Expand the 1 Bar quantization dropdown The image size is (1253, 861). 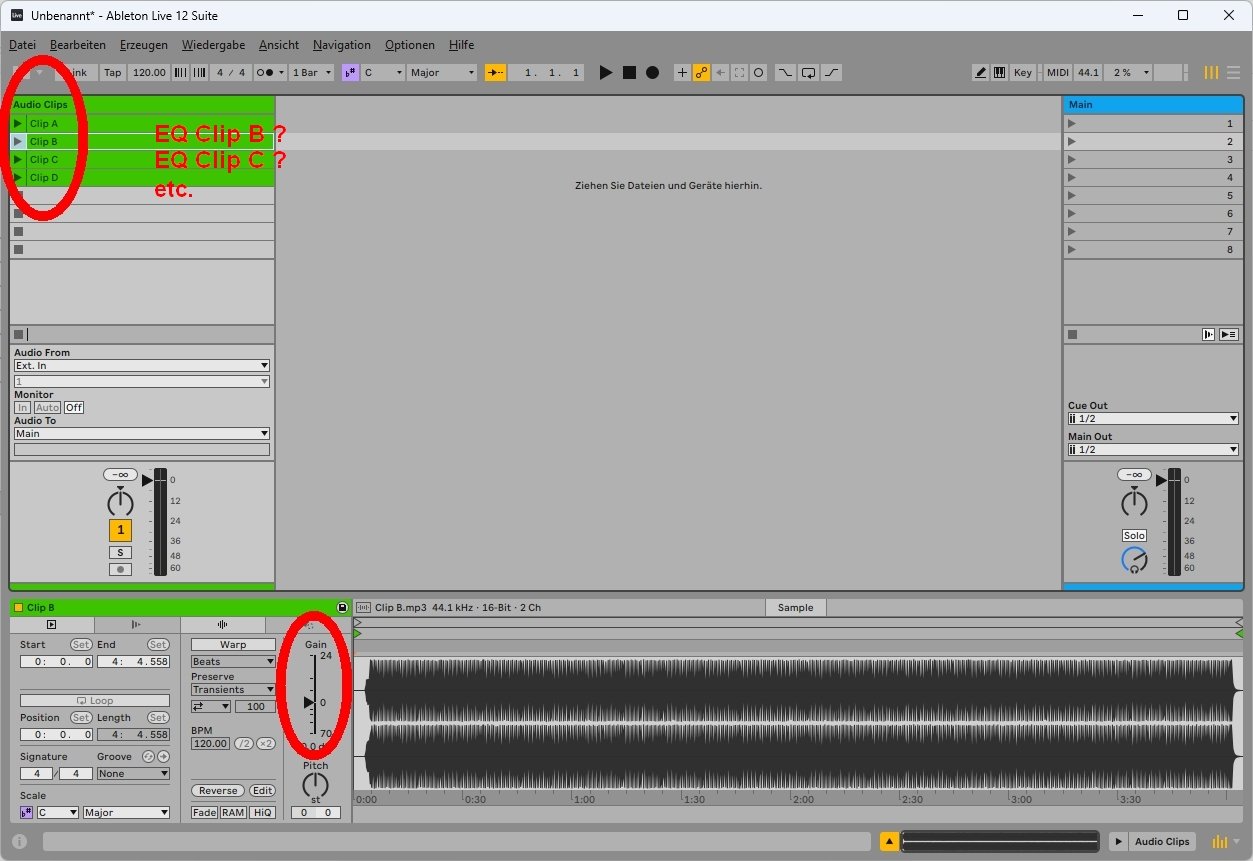[312, 73]
